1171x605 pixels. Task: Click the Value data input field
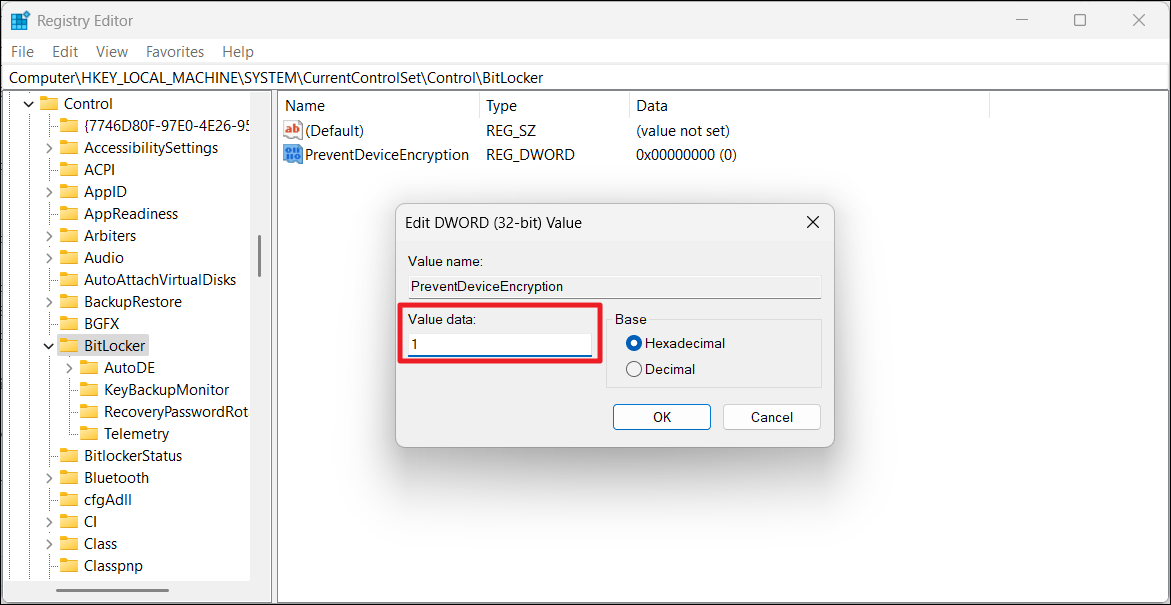tap(500, 345)
